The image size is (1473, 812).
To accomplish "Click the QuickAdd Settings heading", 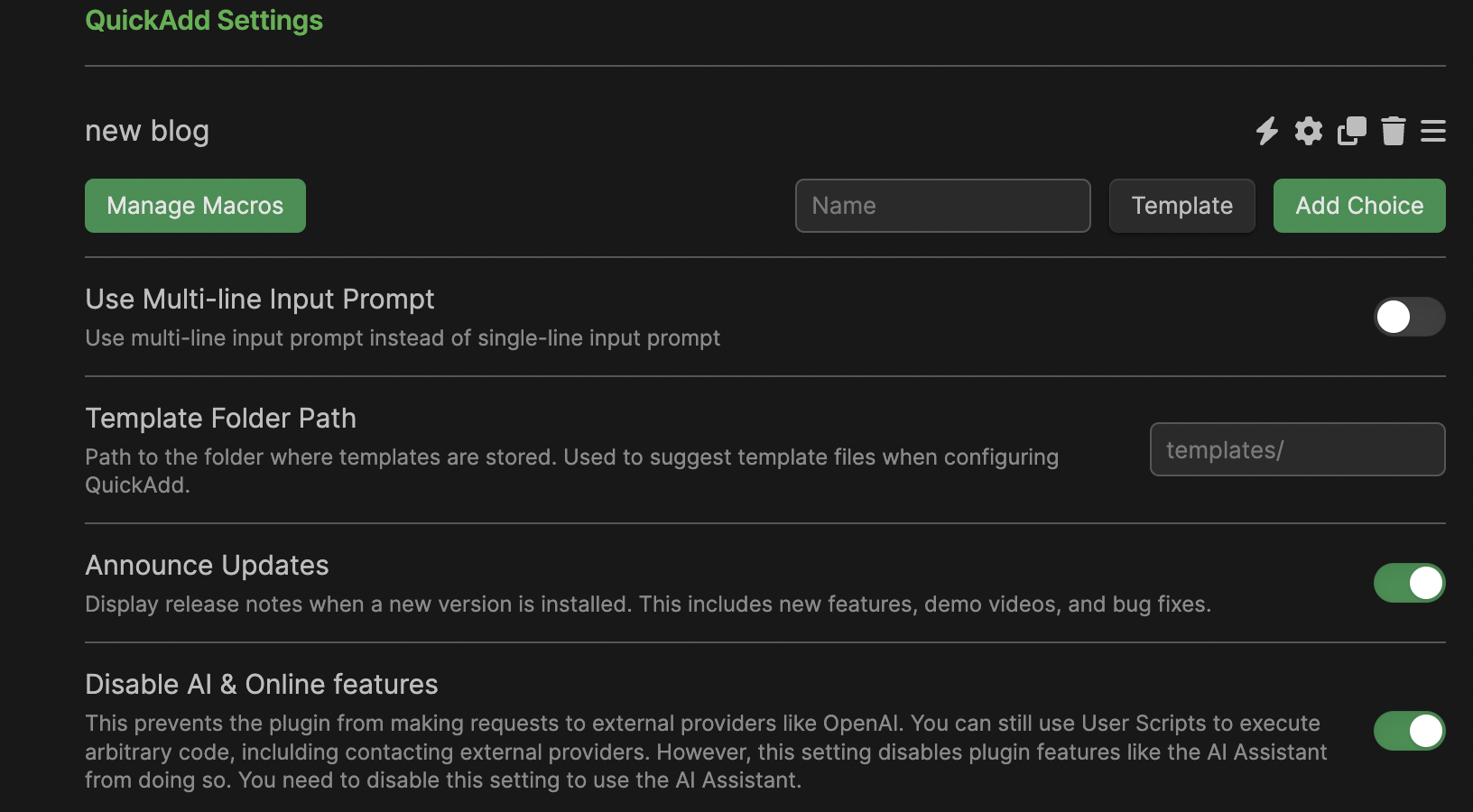I will coord(204,21).
